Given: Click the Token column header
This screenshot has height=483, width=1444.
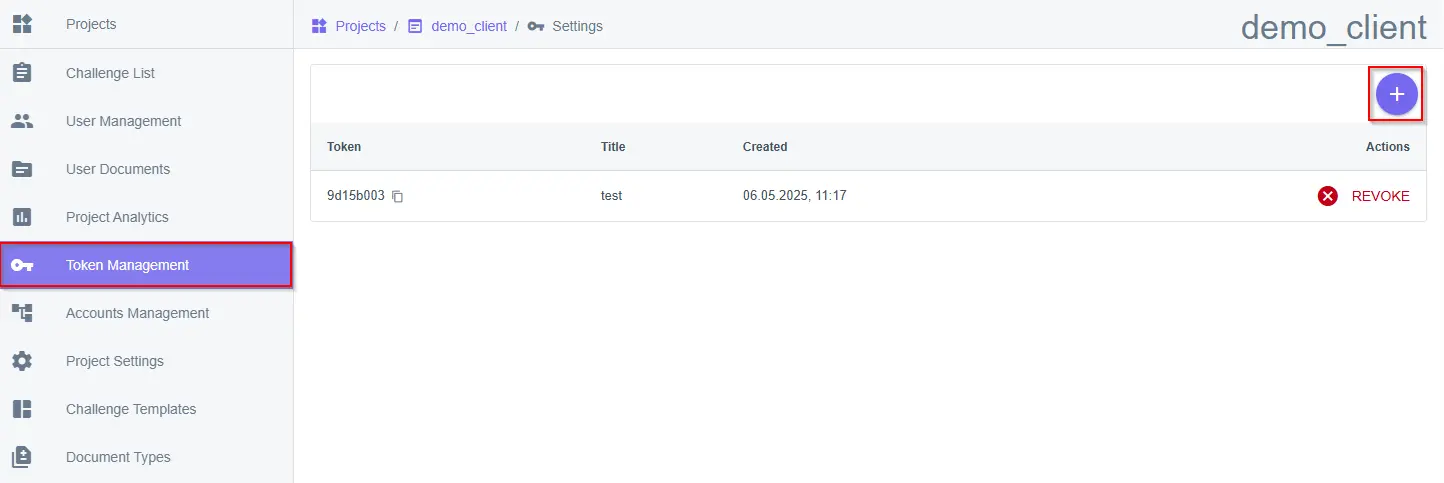Looking at the screenshot, I should tap(344, 147).
